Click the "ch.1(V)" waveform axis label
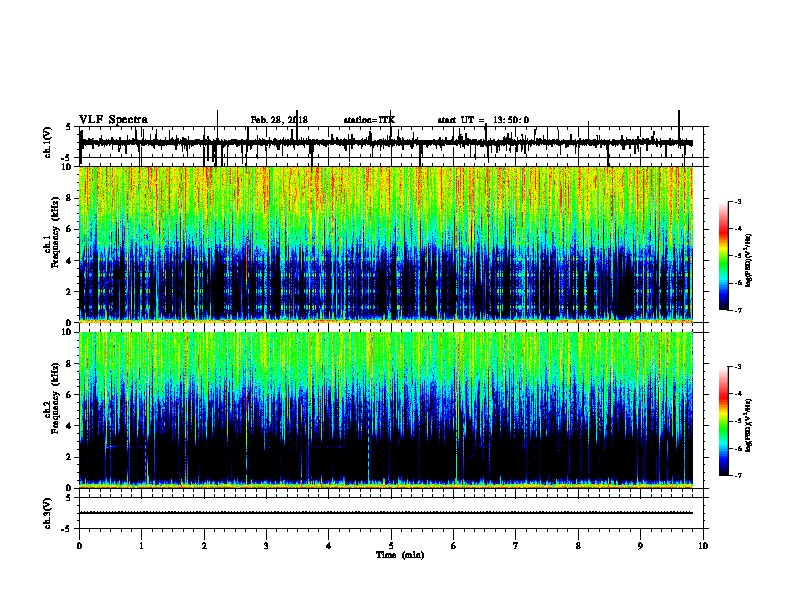The width and height of the screenshot is (792, 612). [48, 142]
